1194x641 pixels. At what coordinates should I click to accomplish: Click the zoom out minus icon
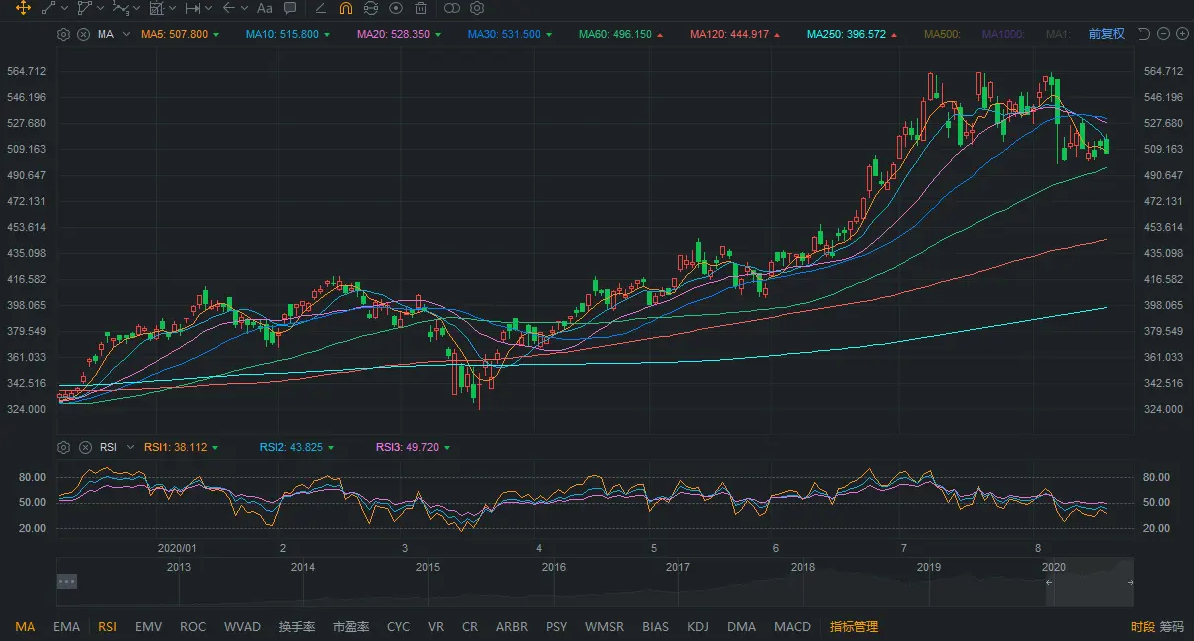click(x=1163, y=34)
